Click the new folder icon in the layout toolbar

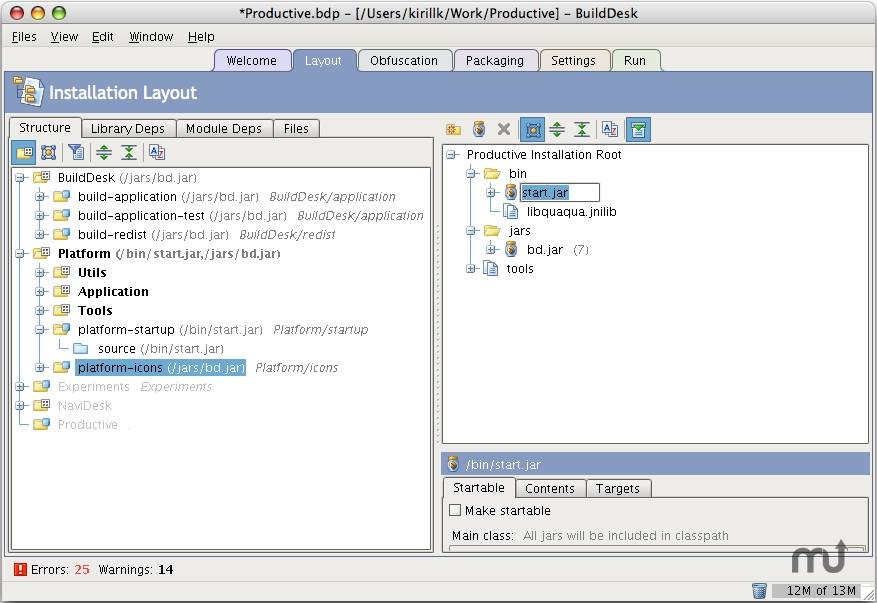click(x=453, y=130)
